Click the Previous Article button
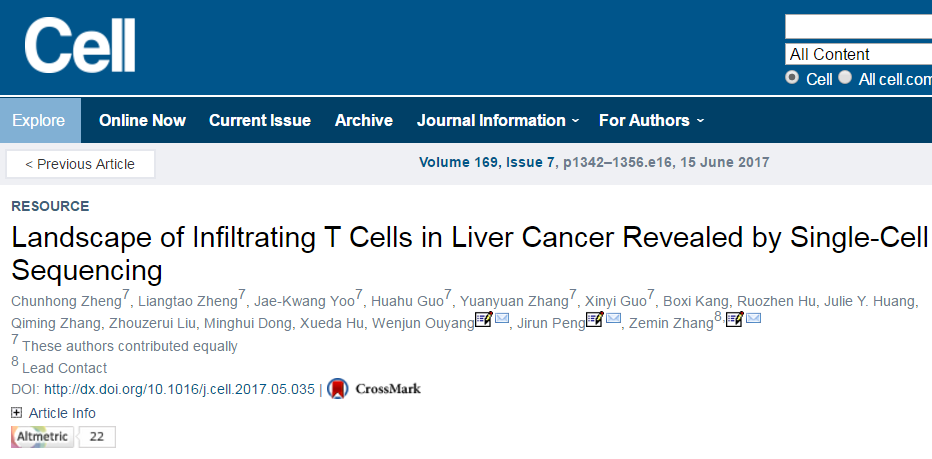The image size is (932, 459). click(x=80, y=164)
